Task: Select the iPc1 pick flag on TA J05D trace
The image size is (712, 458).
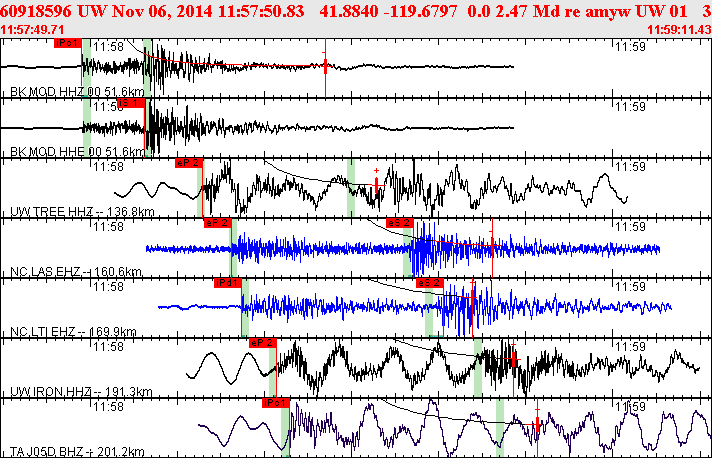Action: pos(276,403)
